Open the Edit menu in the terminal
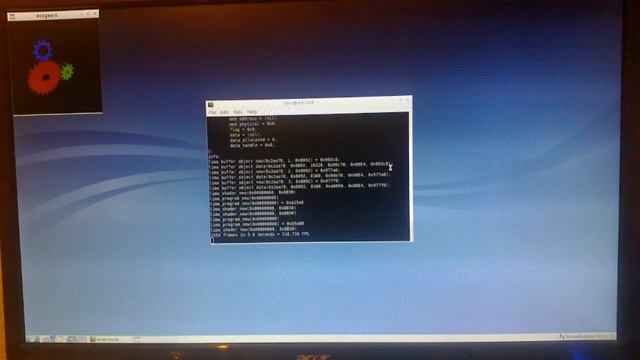The image size is (640, 360). click(x=224, y=112)
